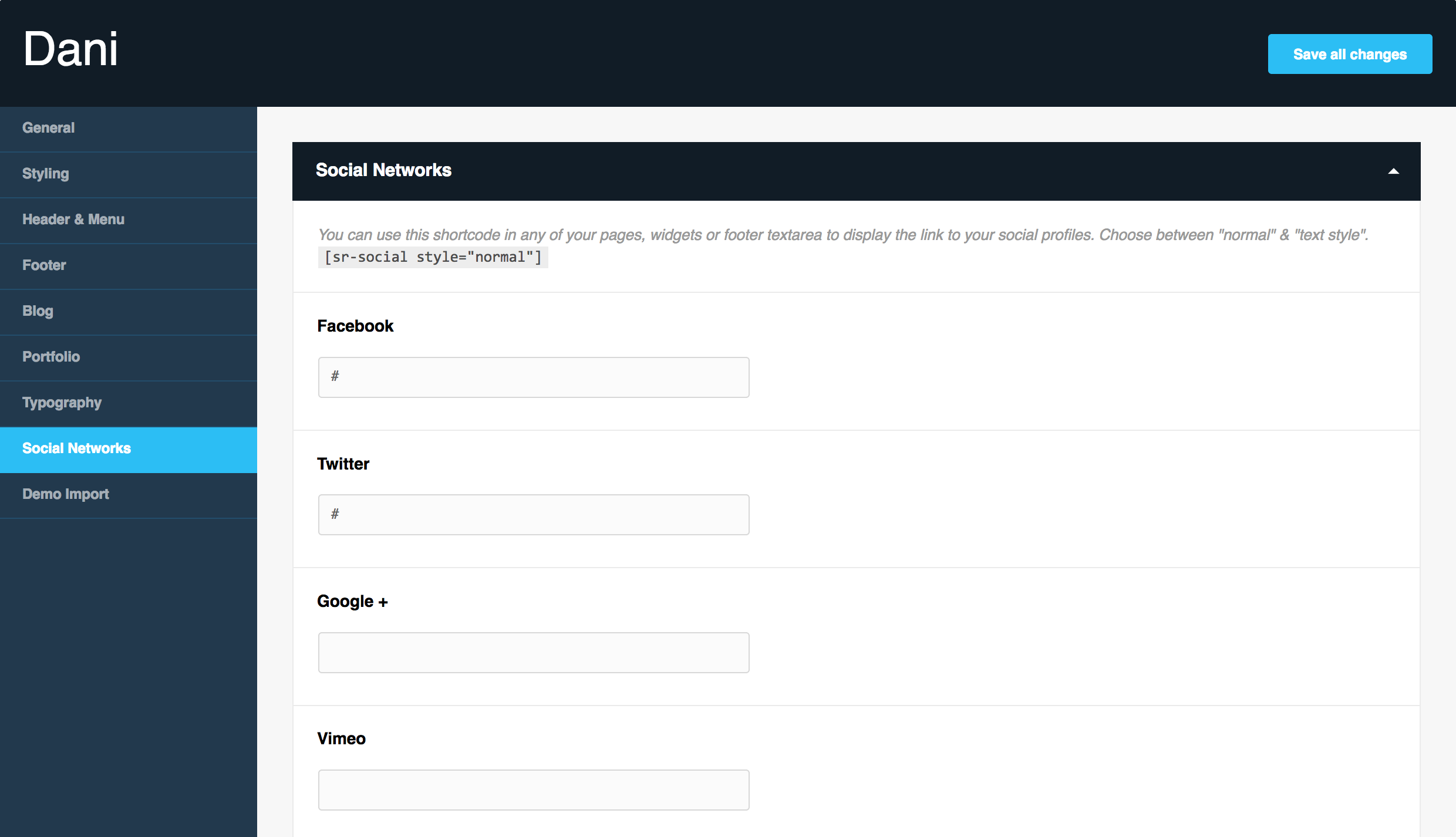Click the Vimeo input field
The height and width of the screenshot is (837, 1456).
[534, 790]
